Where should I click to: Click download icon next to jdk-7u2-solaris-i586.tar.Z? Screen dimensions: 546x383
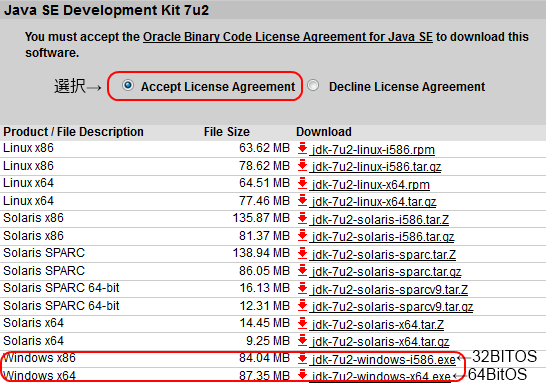302,218
